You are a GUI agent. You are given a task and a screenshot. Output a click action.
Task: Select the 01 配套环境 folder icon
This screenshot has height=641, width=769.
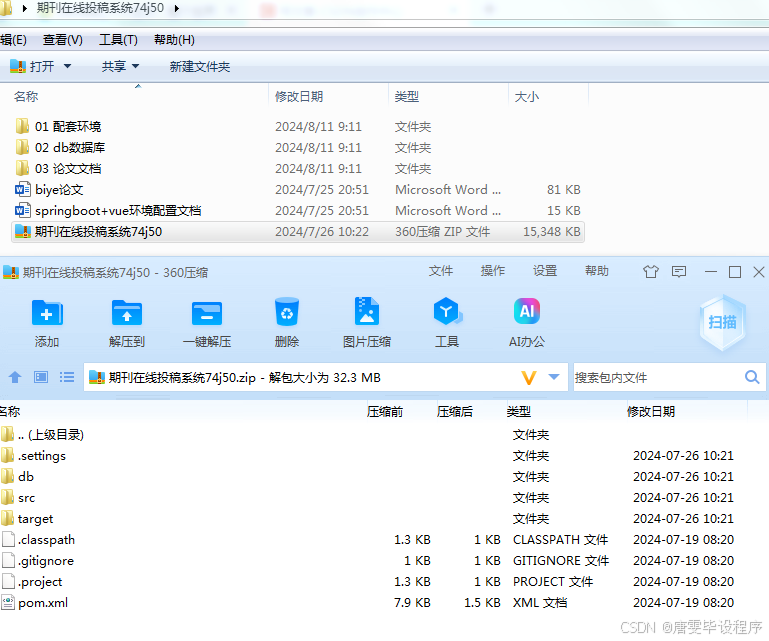coord(22,127)
